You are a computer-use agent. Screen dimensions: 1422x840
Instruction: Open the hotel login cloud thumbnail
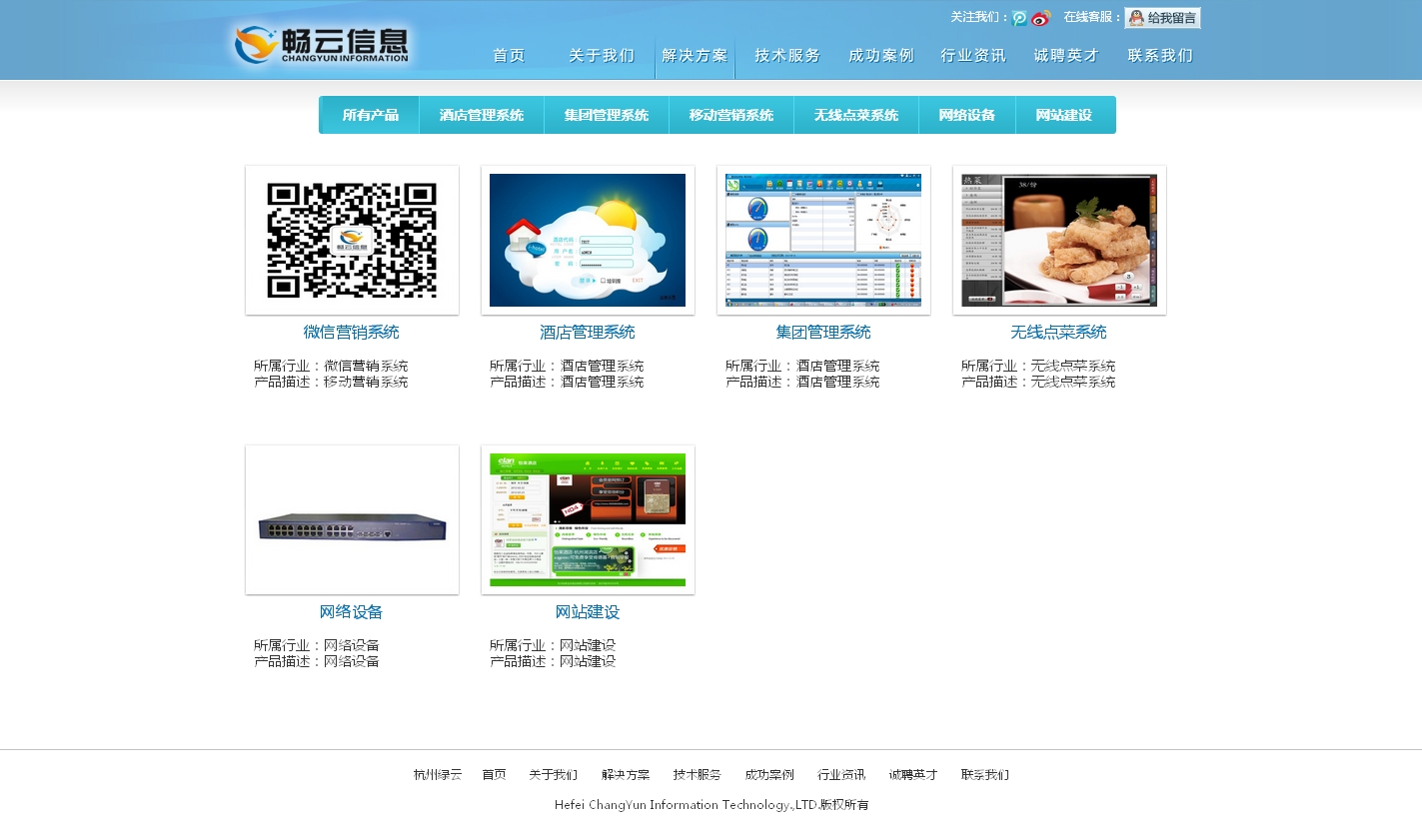coord(588,241)
